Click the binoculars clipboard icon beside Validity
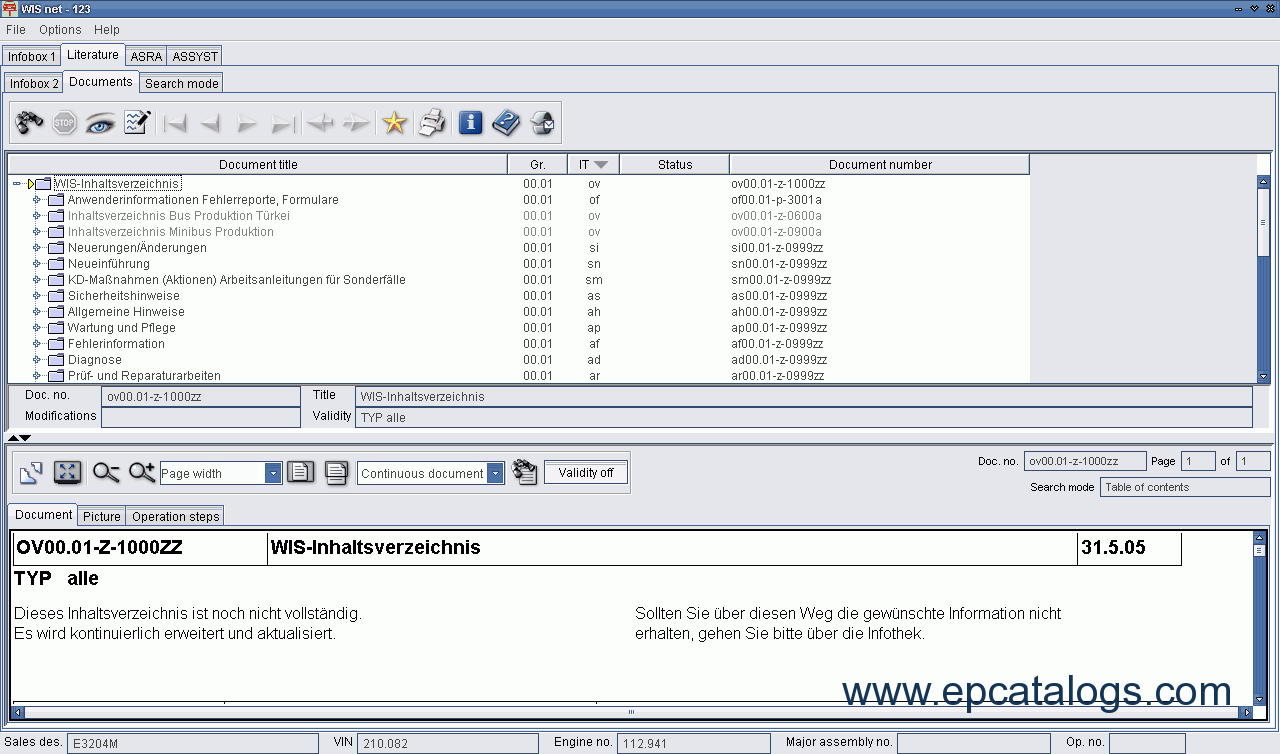This screenshot has height=754, width=1280. pyautogui.click(x=524, y=472)
